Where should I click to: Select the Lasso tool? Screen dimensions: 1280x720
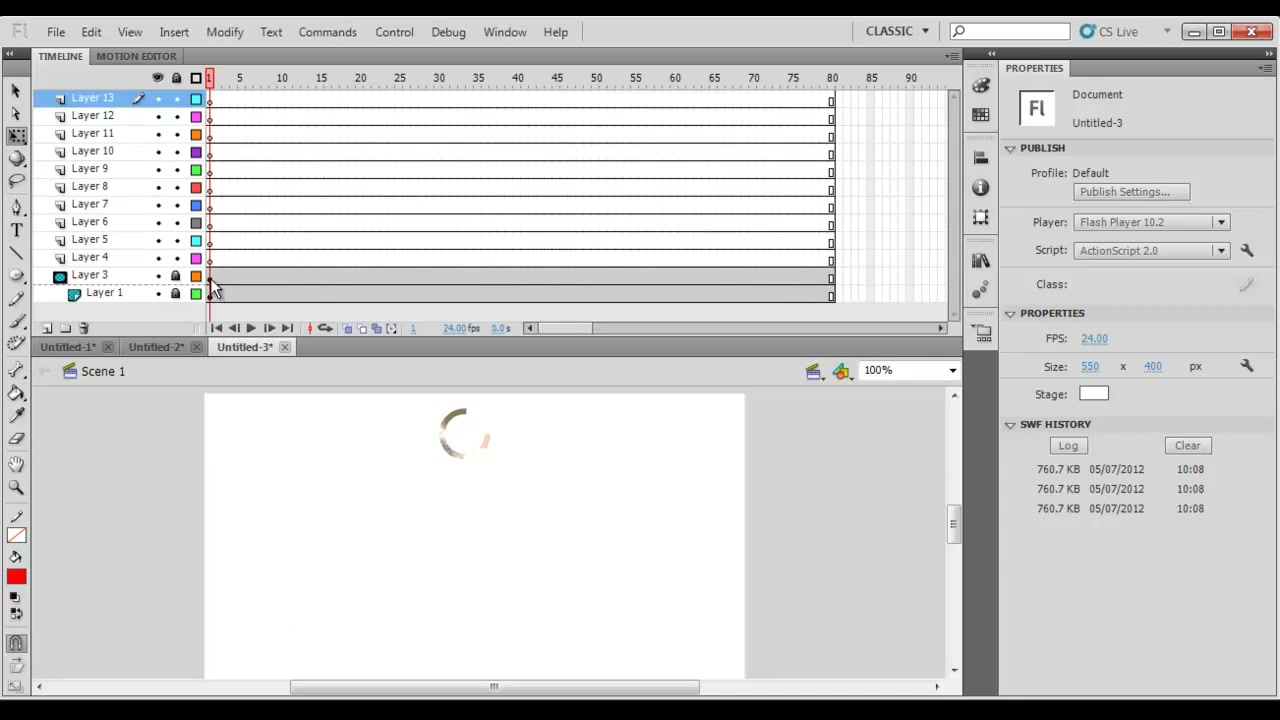16,181
